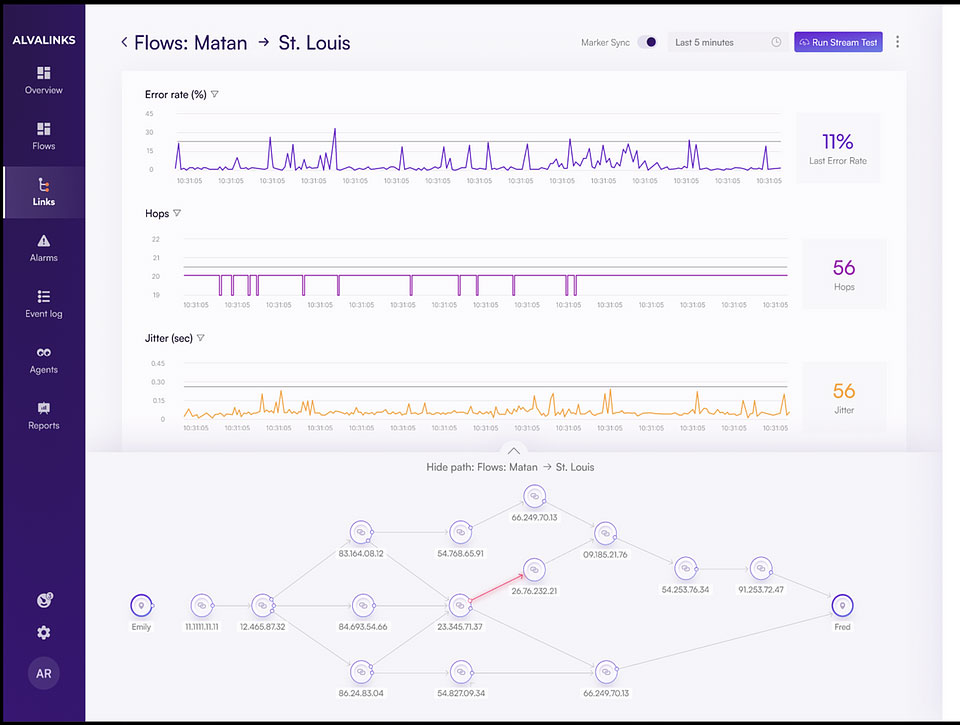Click the settings gear icon
This screenshot has height=725, width=960.
coord(43,632)
